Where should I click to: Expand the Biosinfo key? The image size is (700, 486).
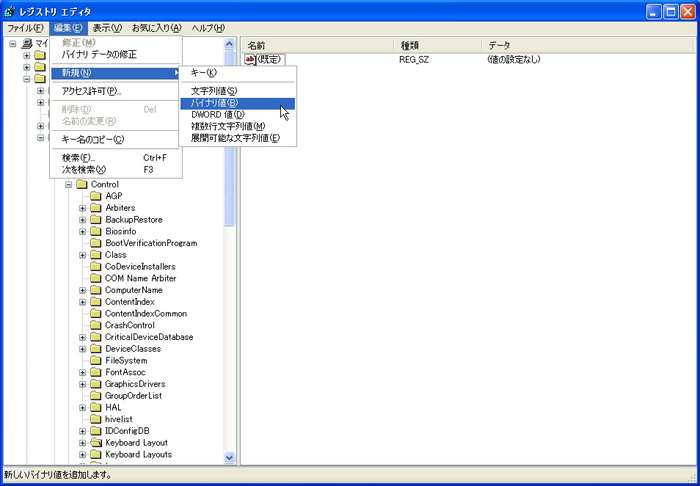pos(83,231)
